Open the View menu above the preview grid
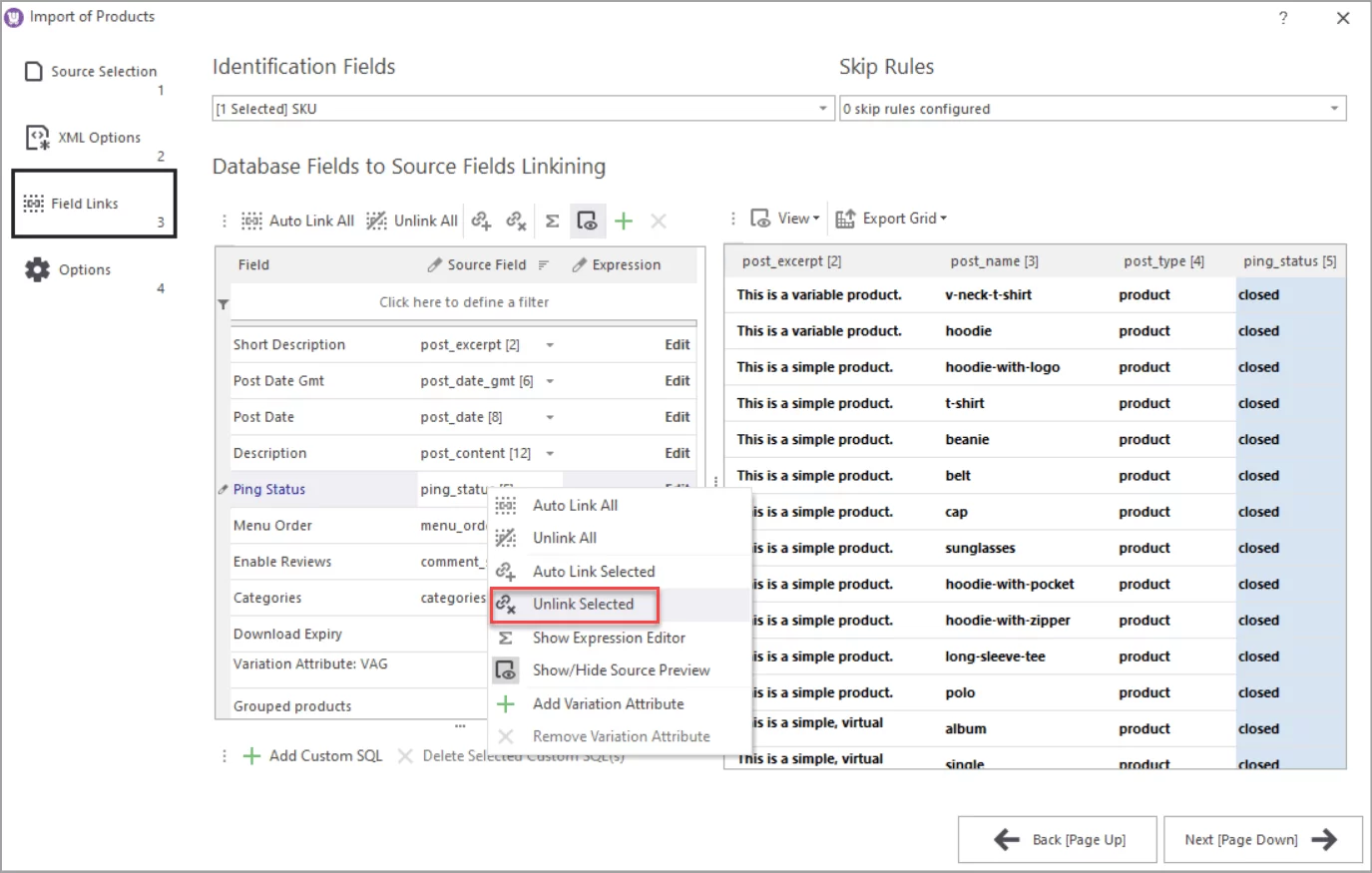 point(784,218)
